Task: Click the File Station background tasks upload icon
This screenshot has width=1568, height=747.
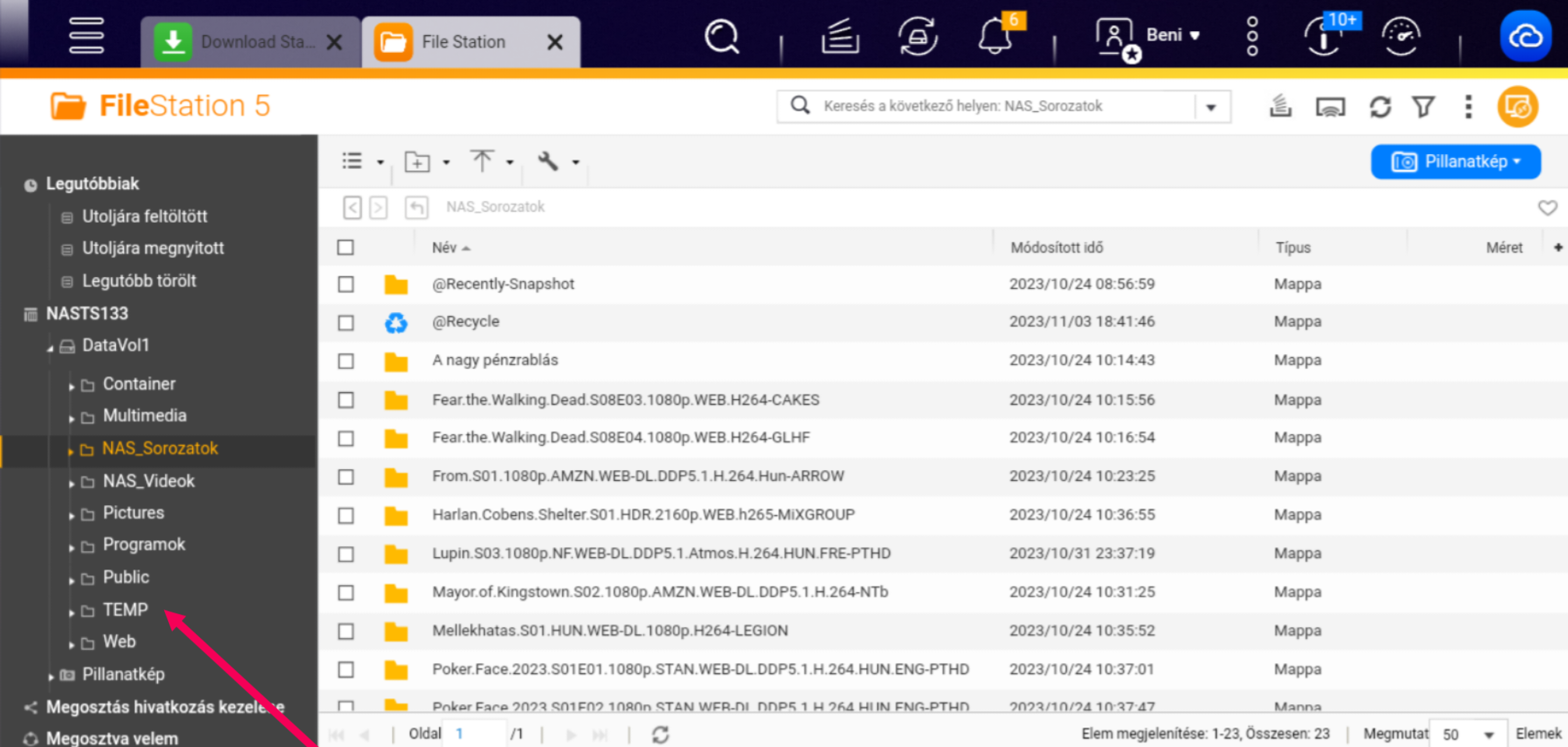Action: pos(1280,106)
